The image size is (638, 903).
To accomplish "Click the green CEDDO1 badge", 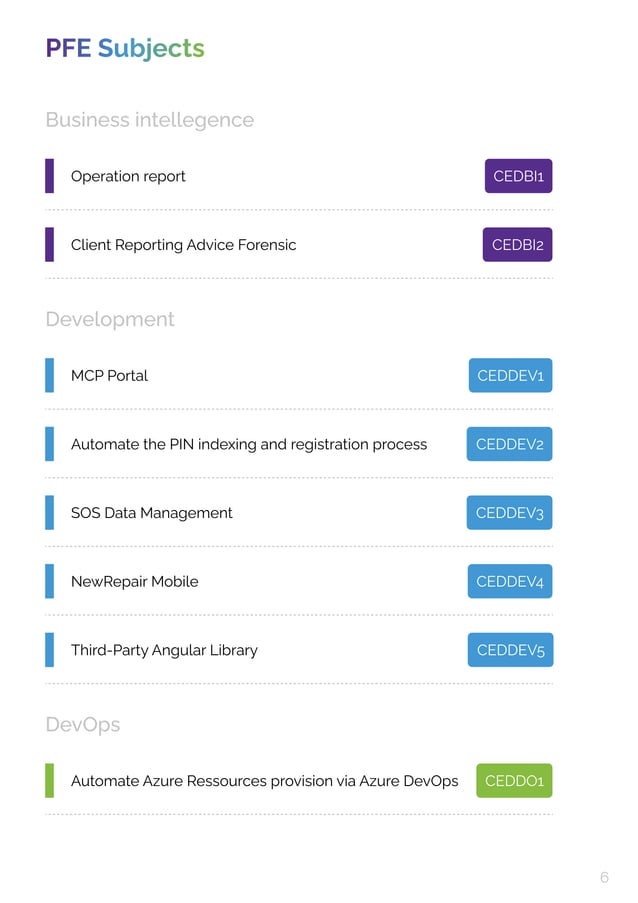I will [x=513, y=781].
